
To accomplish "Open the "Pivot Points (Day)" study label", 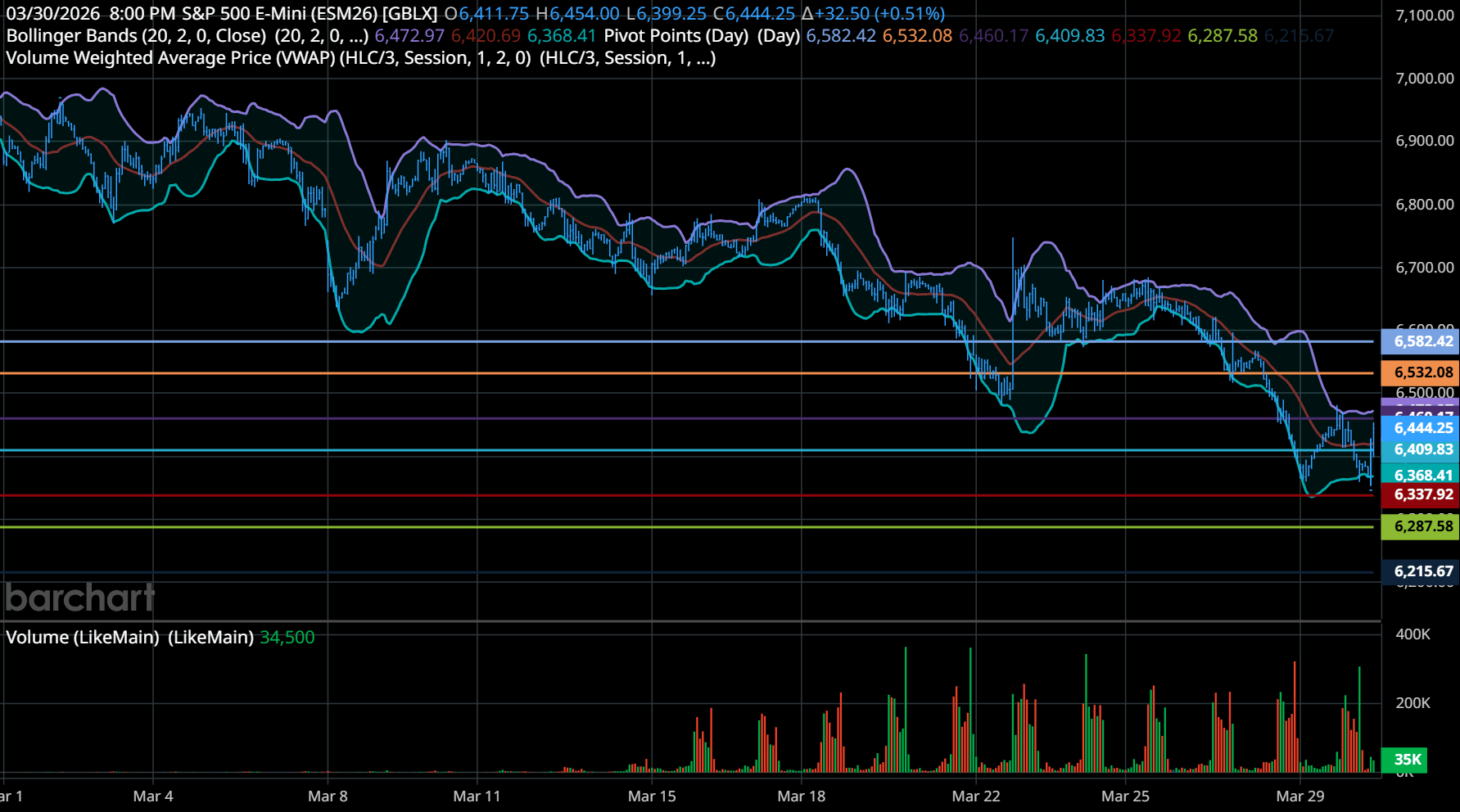I will [676, 36].
